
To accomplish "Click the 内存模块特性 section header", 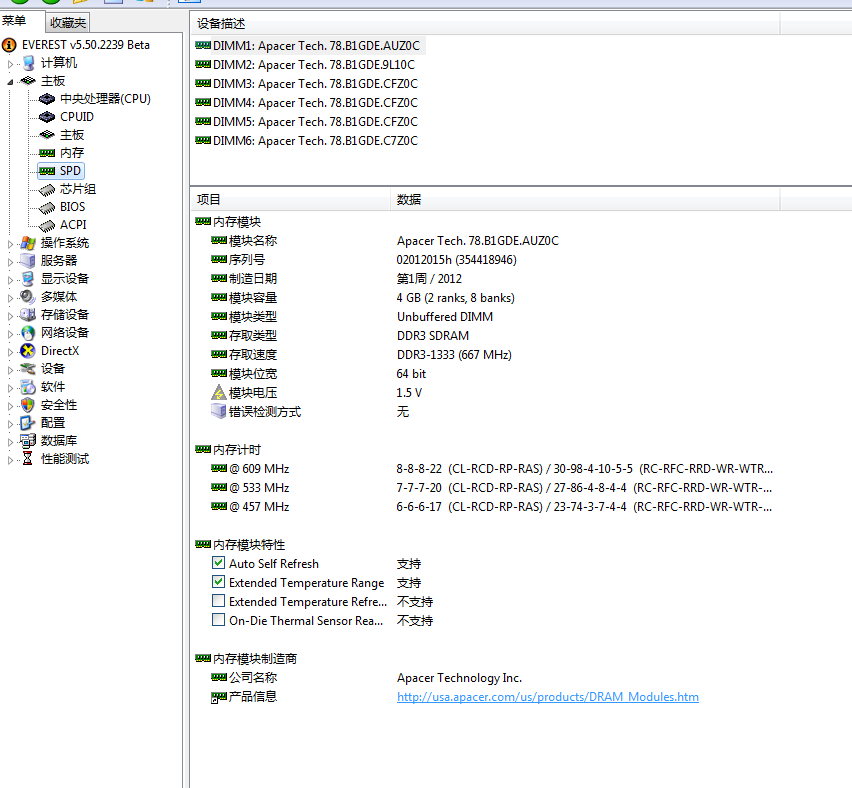I will tap(249, 545).
